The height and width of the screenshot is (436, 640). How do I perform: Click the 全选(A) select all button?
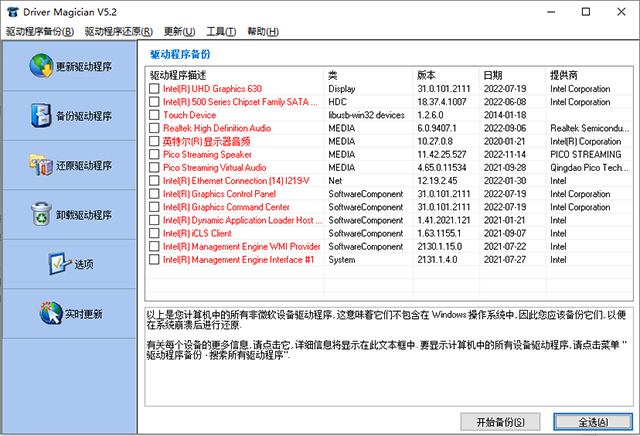pyautogui.click(x=593, y=422)
